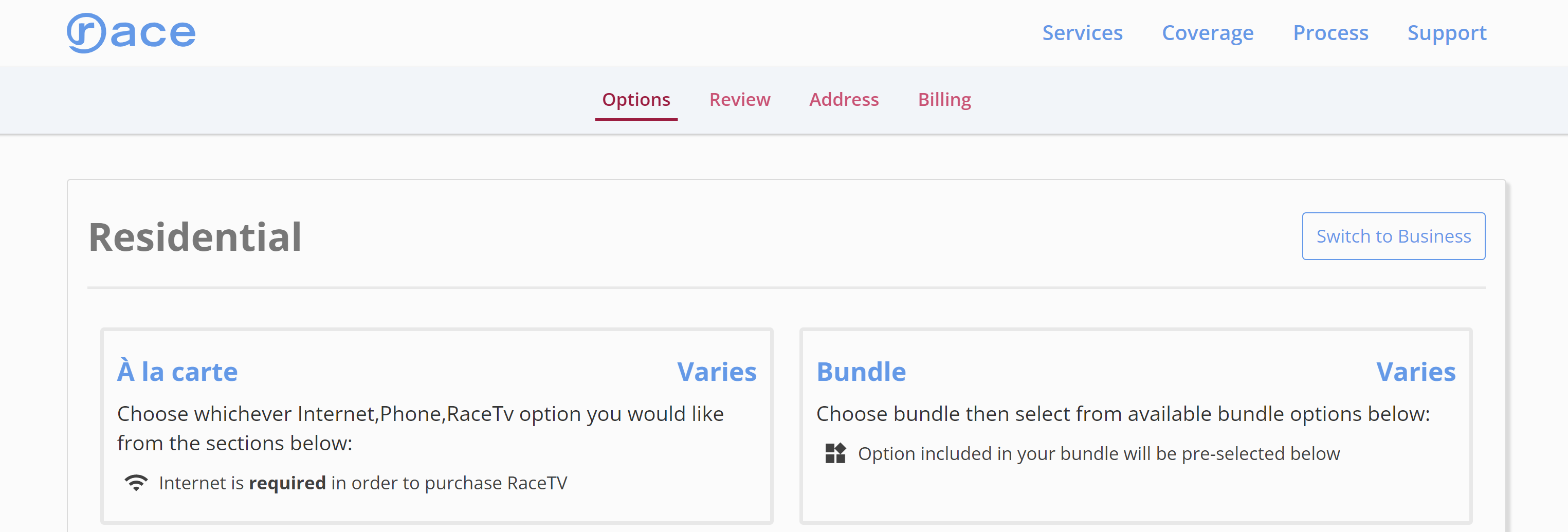
Task: Click the bundle widgets icon
Action: [x=835, y=453]
